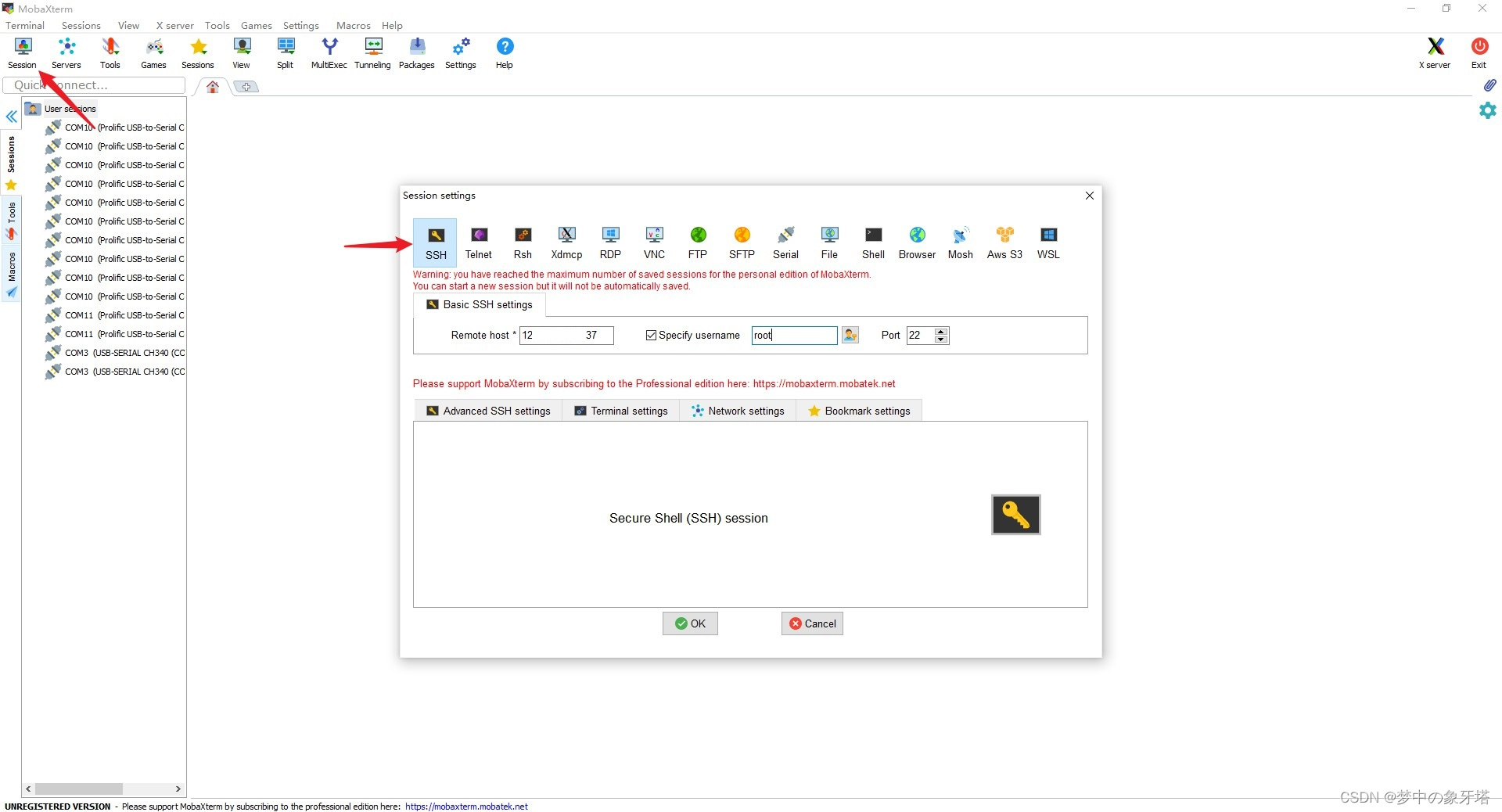Select the SSH session type

point(436,243)
